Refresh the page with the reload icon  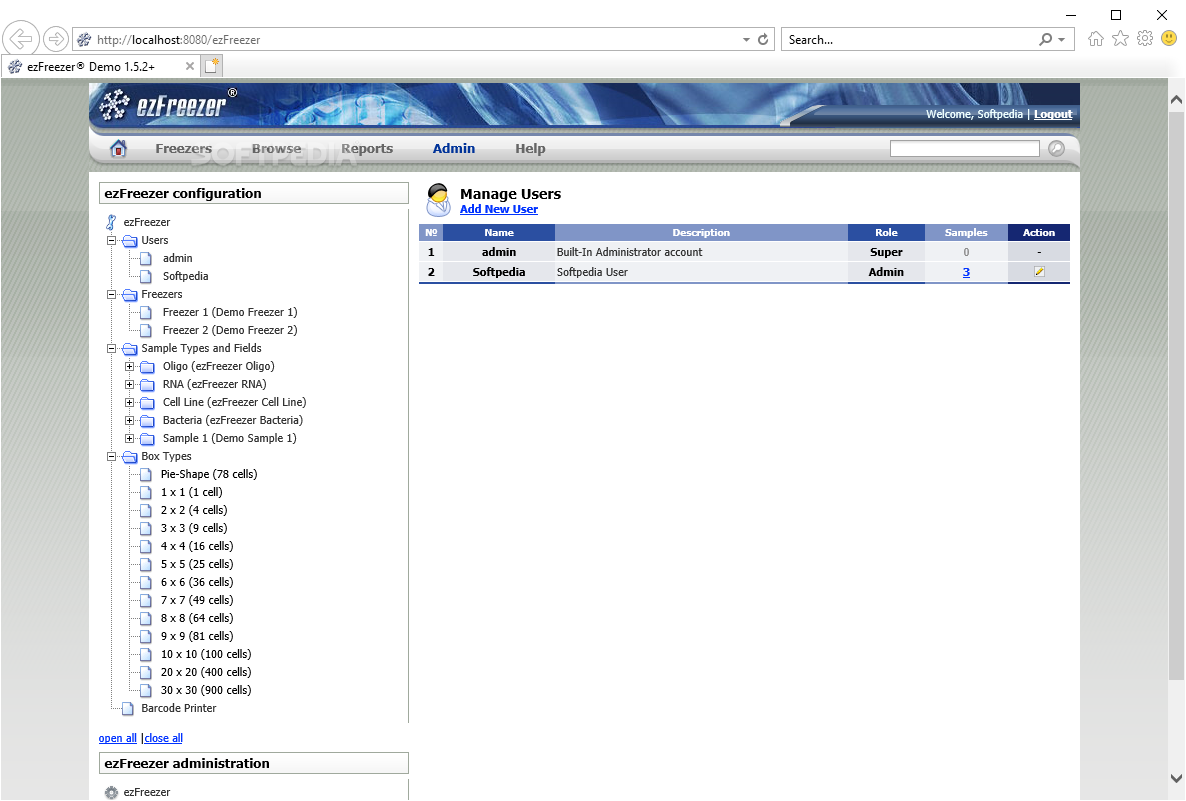(x=763, y=39)
